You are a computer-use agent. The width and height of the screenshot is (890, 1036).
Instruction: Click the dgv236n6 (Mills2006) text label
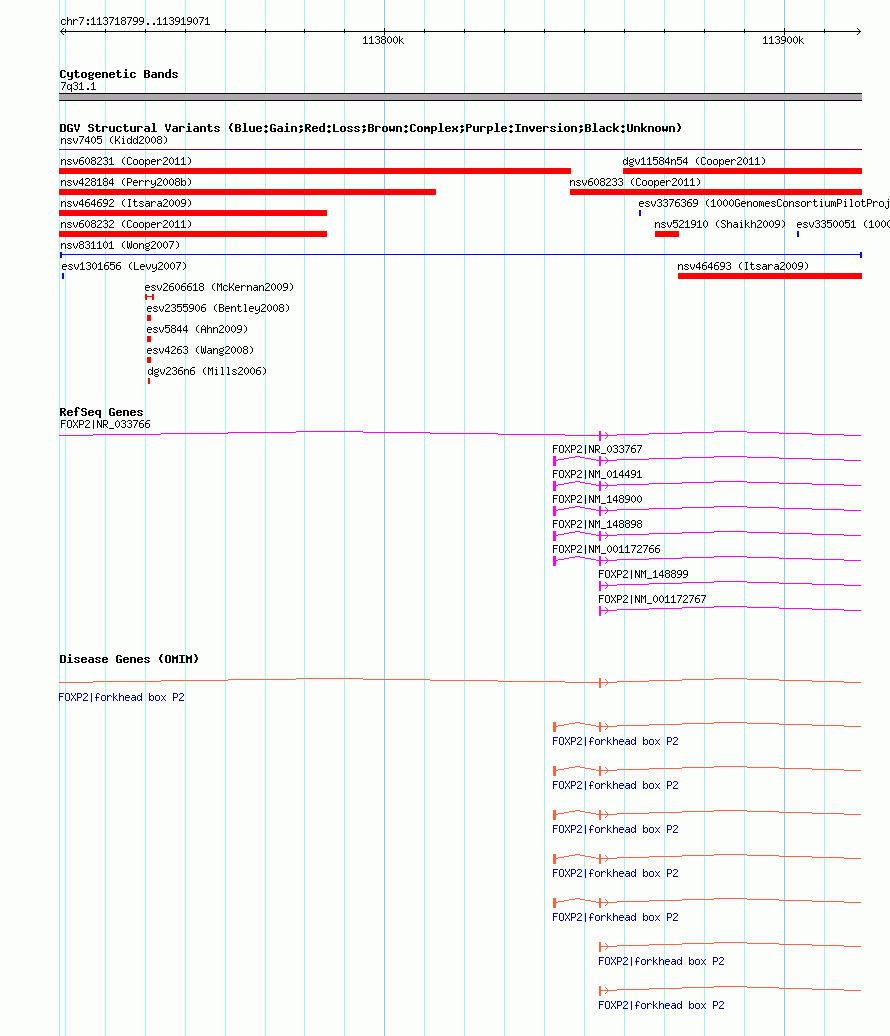(207, 371)
